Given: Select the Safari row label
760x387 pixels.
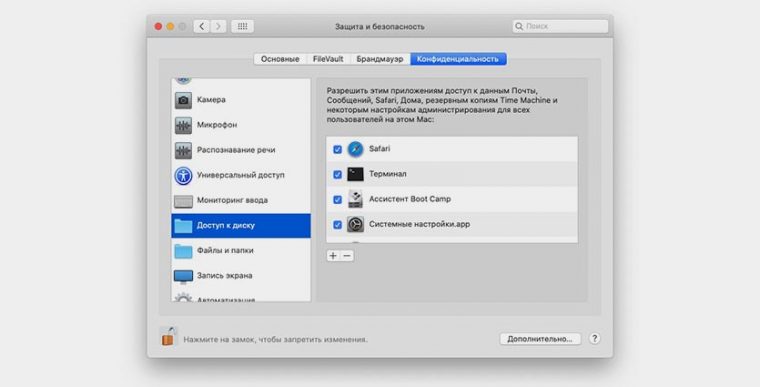Looking at the screenshot, I should [380, 149].
